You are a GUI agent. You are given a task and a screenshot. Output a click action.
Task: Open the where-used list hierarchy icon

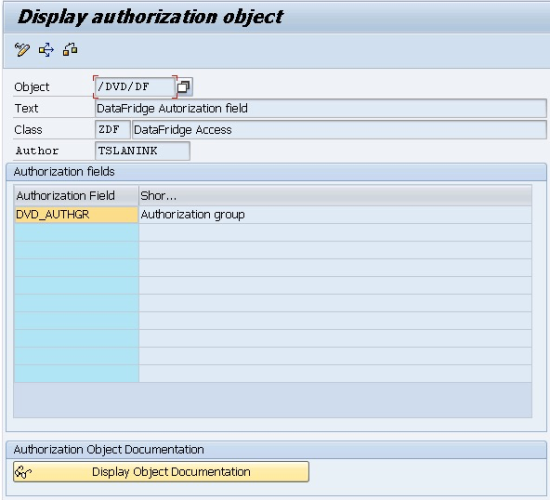coord(70,49)
